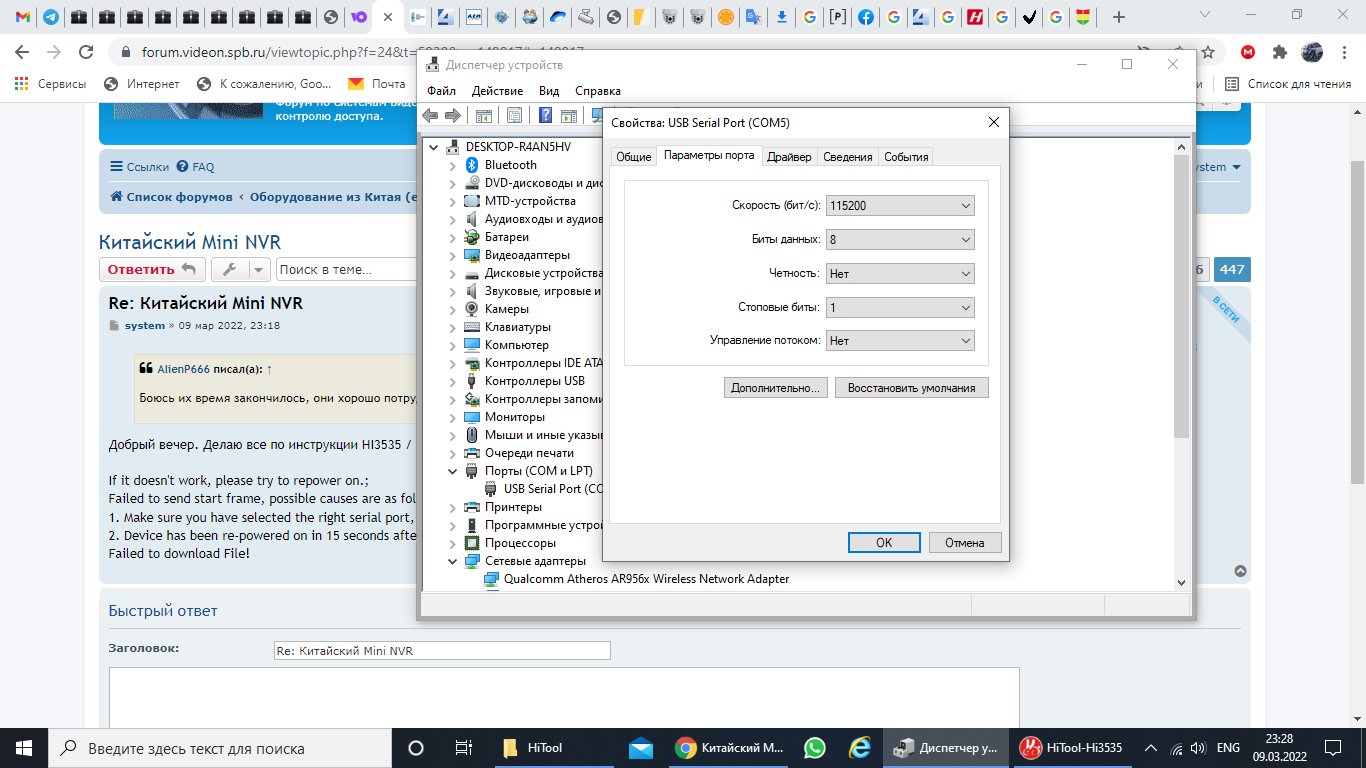
Task: Click the browser reload page icon
Action: coord(87,52)
